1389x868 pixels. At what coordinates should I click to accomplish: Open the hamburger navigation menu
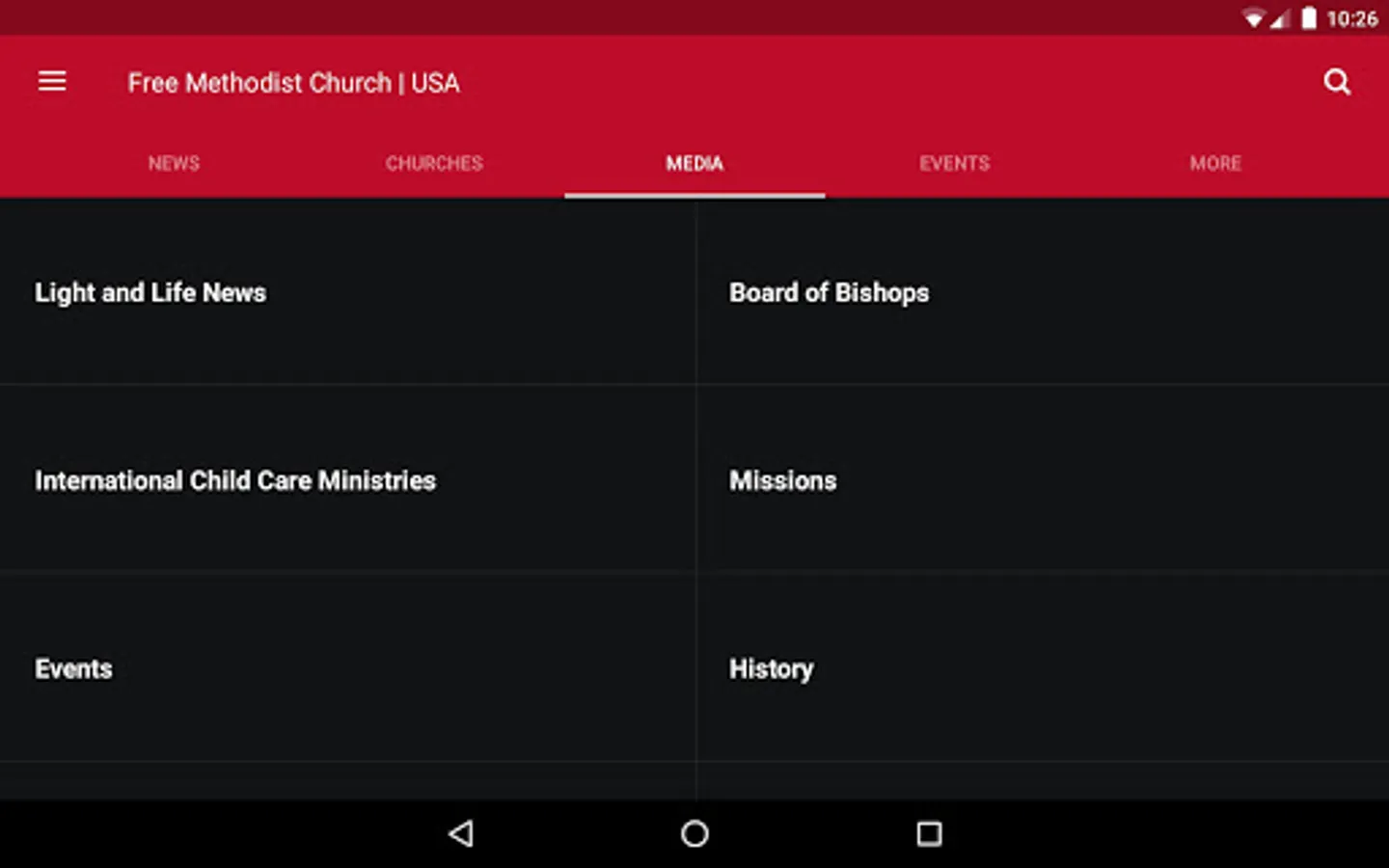point(52,82)
